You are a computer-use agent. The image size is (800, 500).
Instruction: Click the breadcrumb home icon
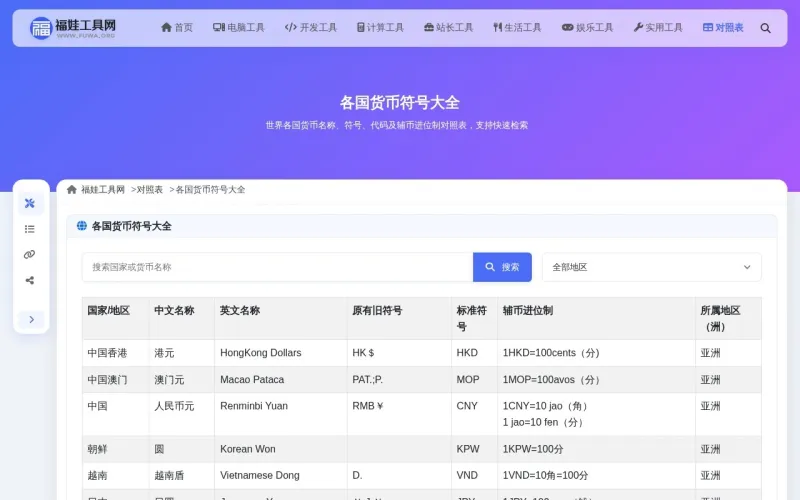click(72, 189)
